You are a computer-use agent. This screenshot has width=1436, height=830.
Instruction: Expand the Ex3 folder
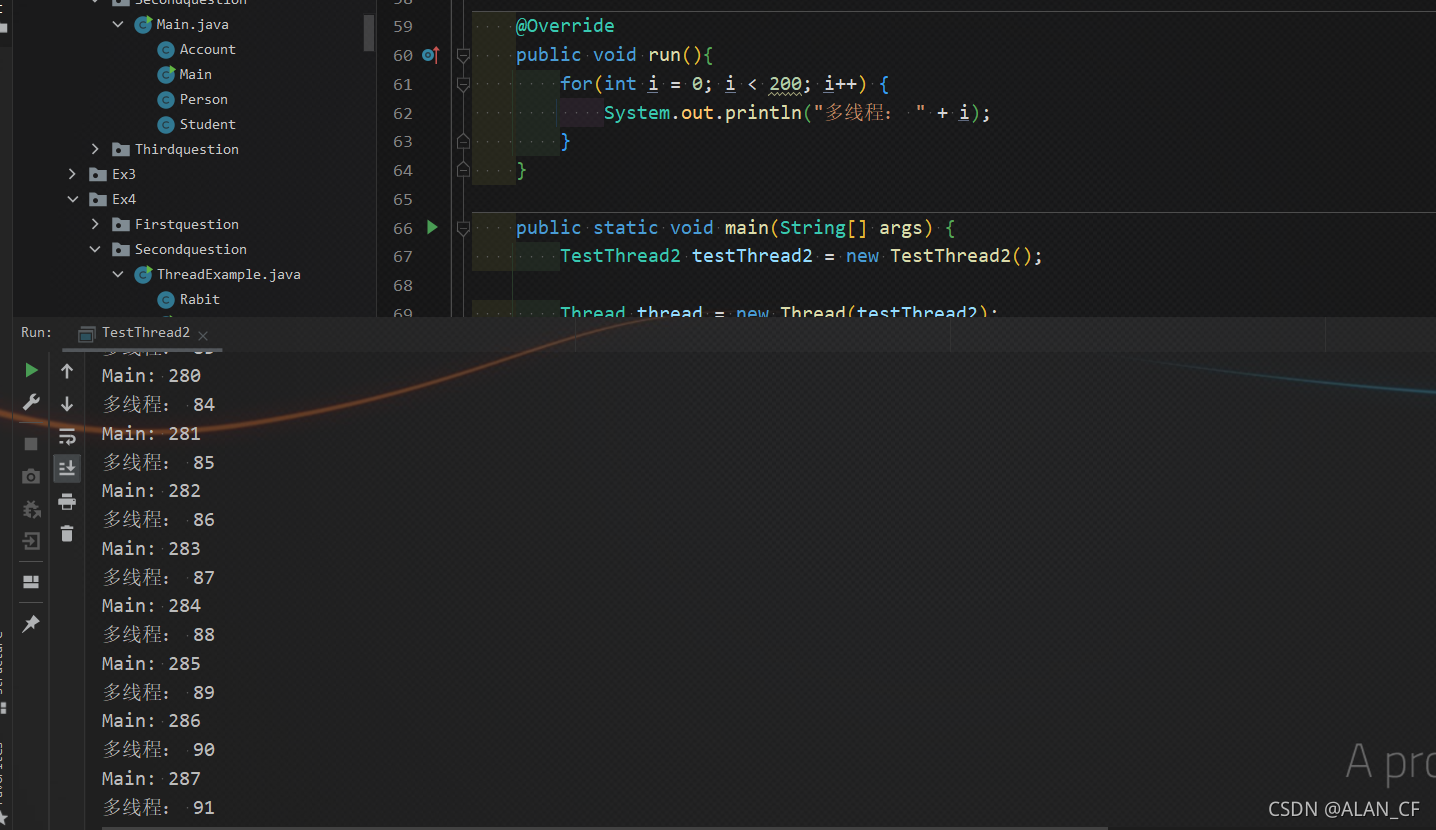73,174
